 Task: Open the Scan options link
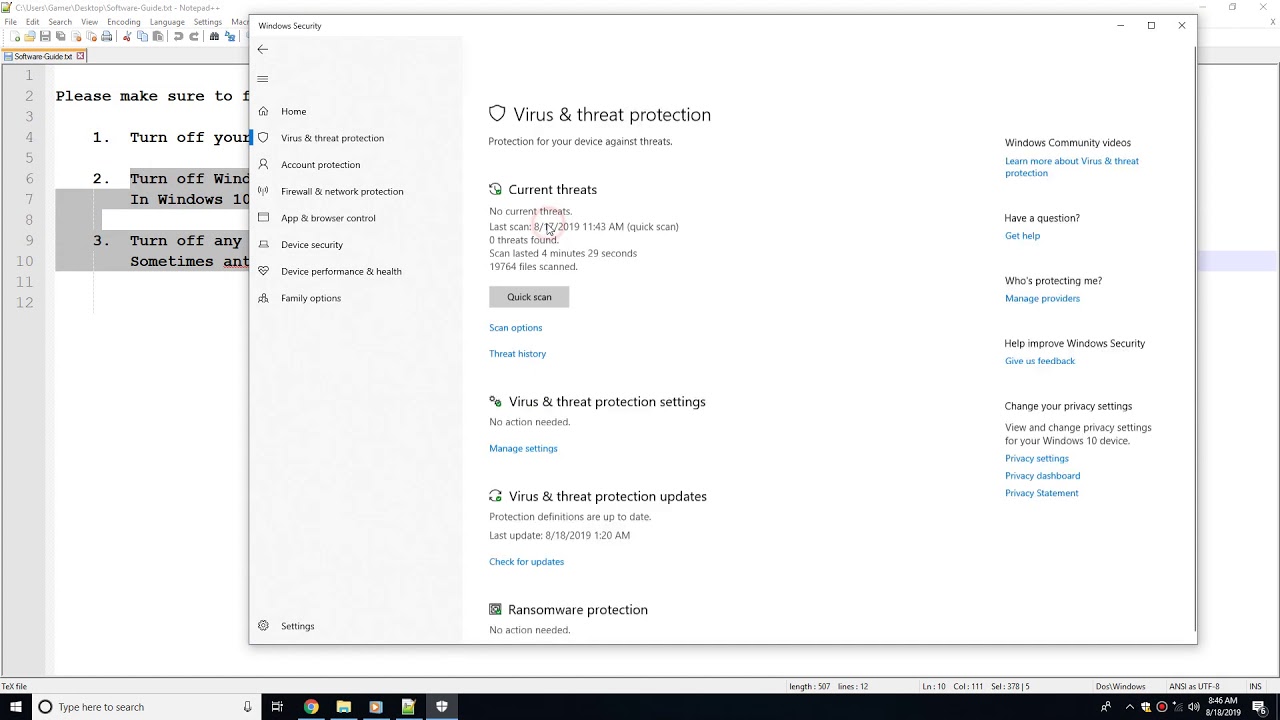pos(515,328)
